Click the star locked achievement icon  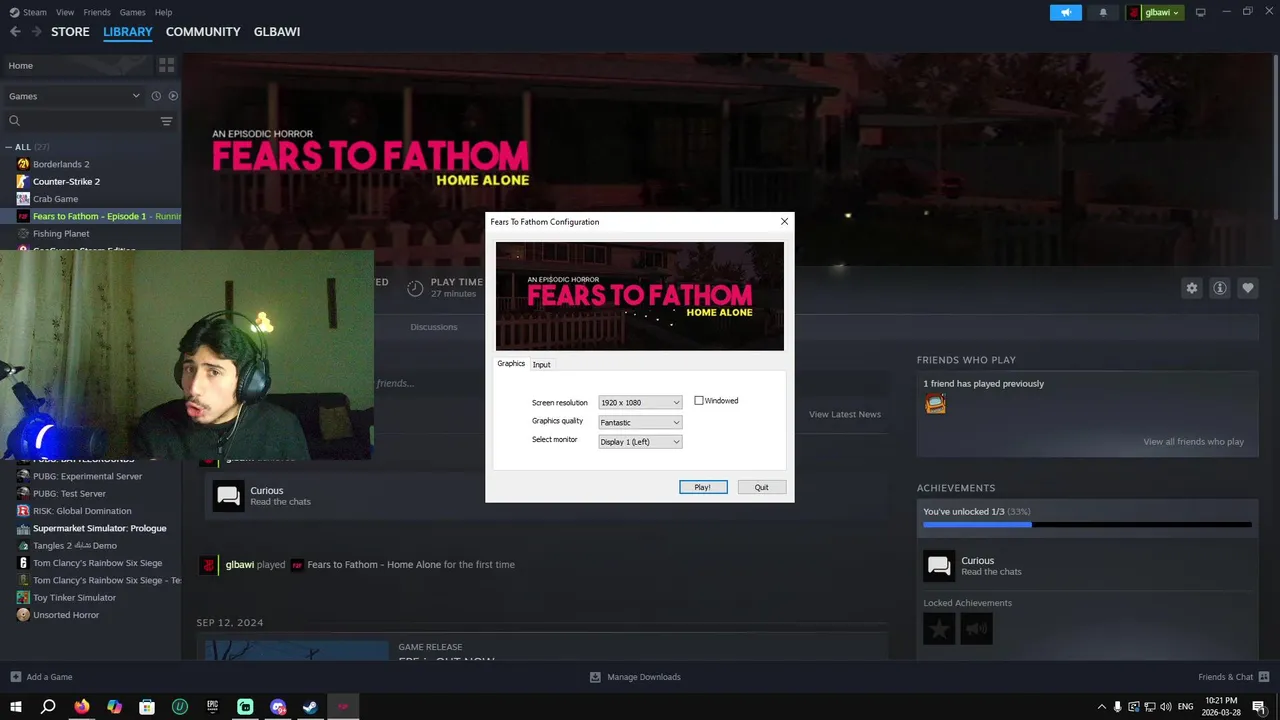pyautogui.click(x=939, y=628)
